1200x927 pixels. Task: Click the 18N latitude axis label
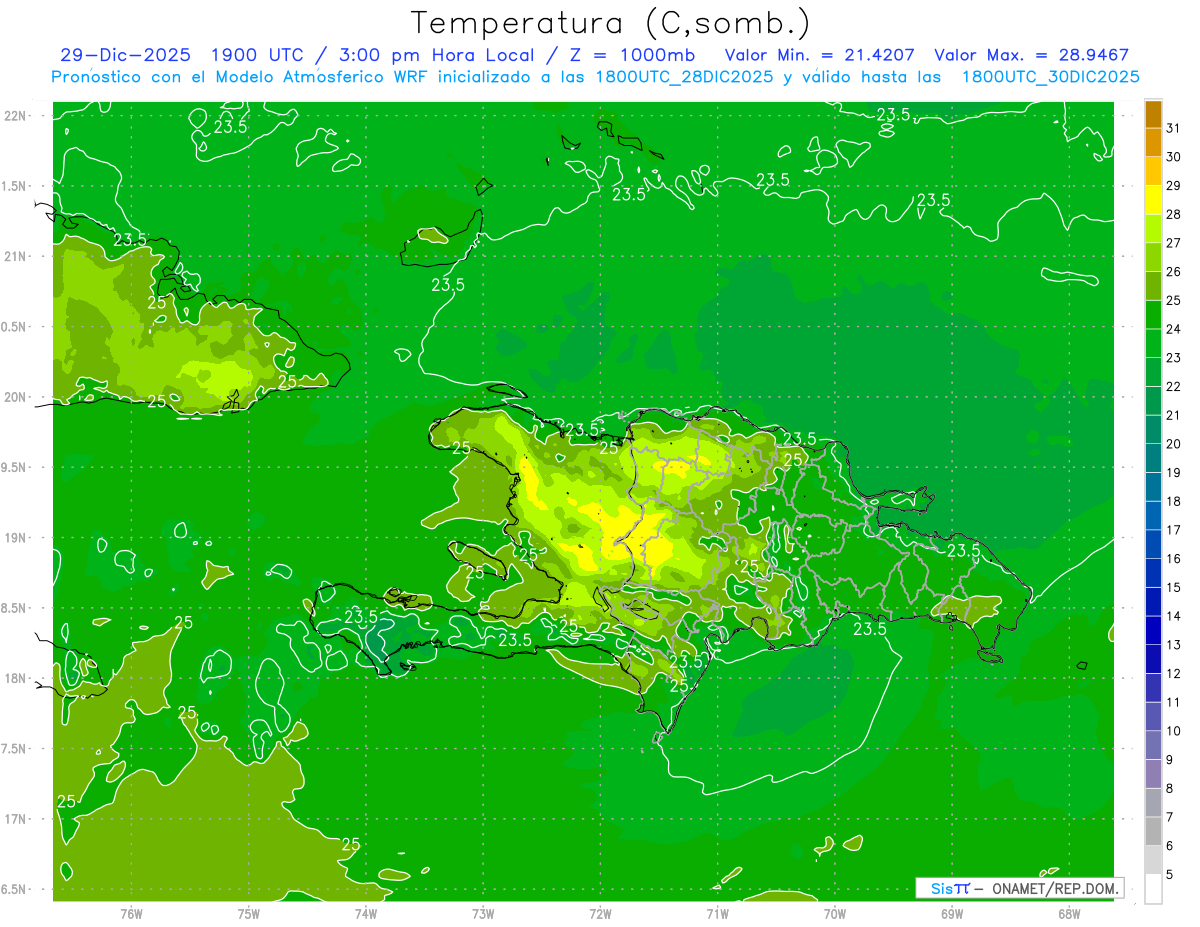coord(15,678)
